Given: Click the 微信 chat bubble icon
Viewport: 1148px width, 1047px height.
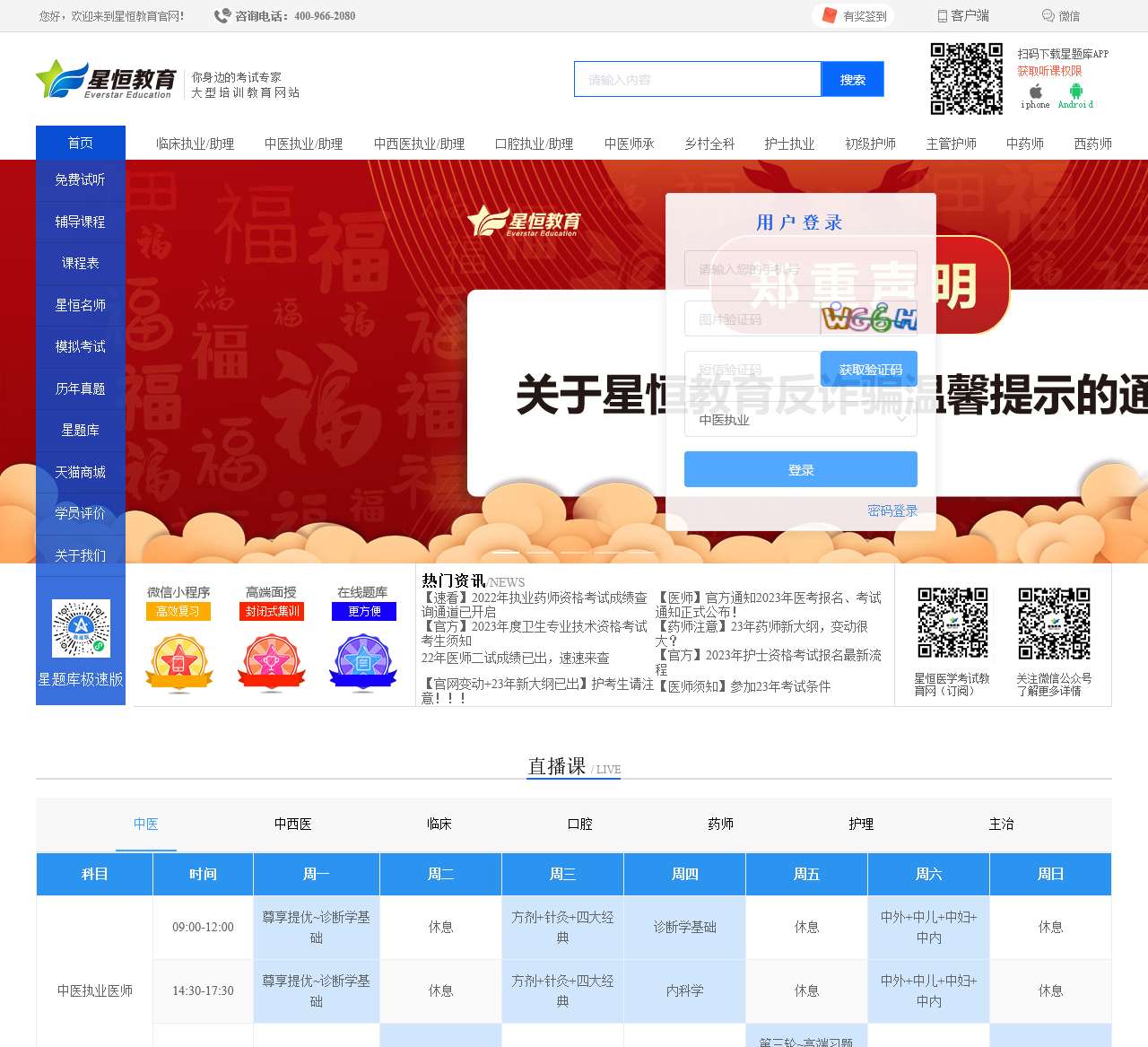Looking at the screenshot, I should (x=1048, y=16).
